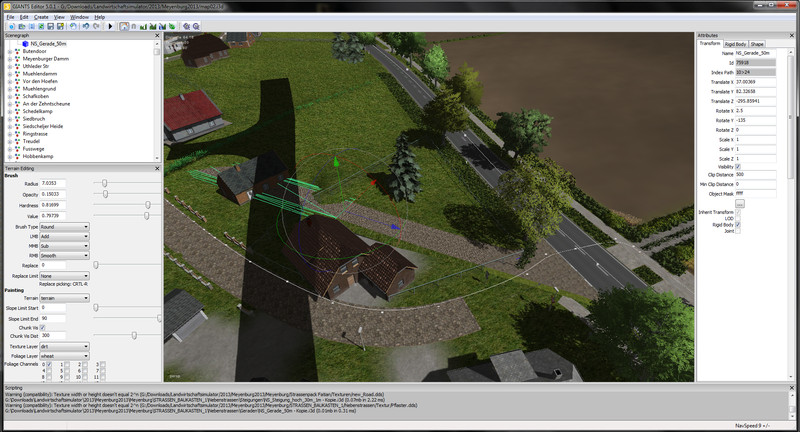This screenshot has height=432, width=800.
Task: Click the second purple gear toolbar icon
Action: click(196, 26)
